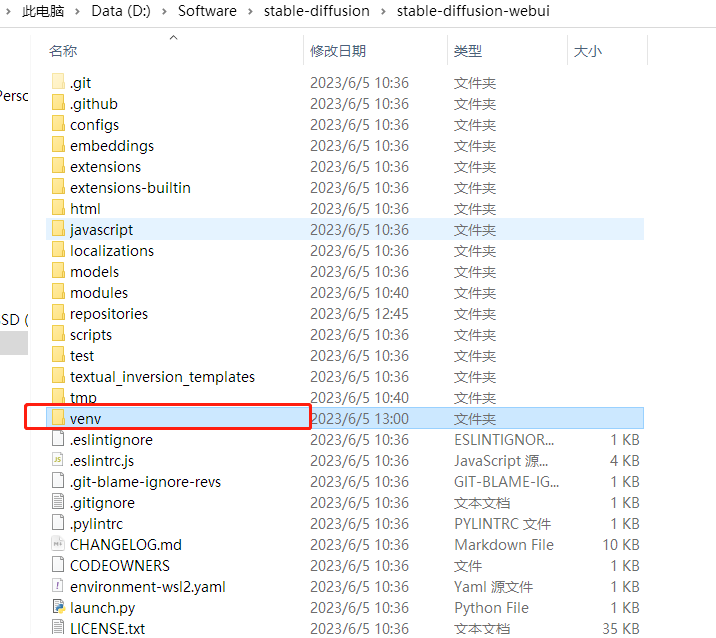This screenshot has height=638, width=716.
Task: Click the configs folder icon
Action: coord(58,124)
